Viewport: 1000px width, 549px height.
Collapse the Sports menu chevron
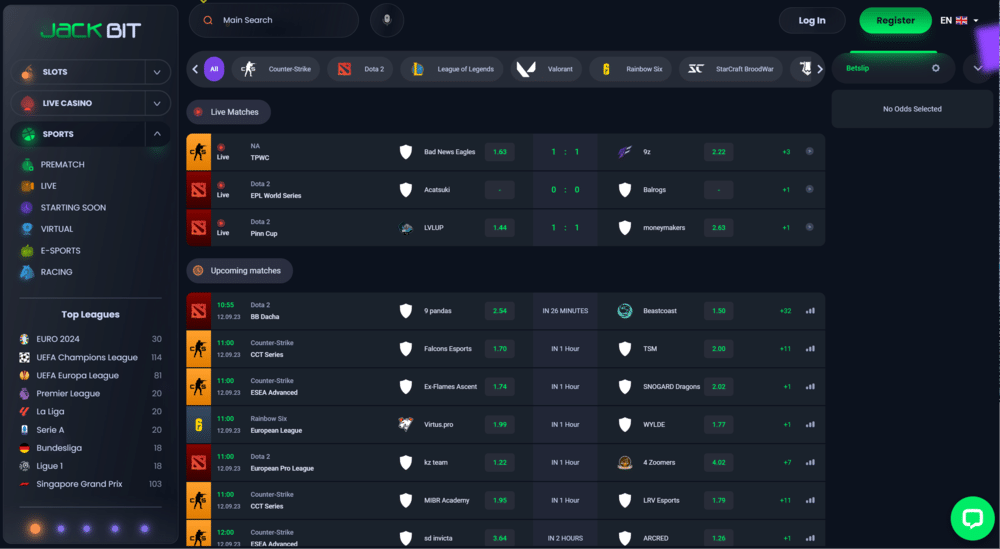pos(157,134)
